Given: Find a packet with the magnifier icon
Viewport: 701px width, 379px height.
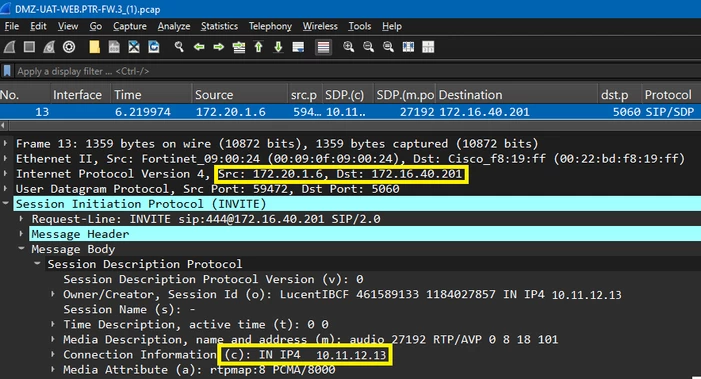Looking at the screenshot, I should tap(179, 47).
